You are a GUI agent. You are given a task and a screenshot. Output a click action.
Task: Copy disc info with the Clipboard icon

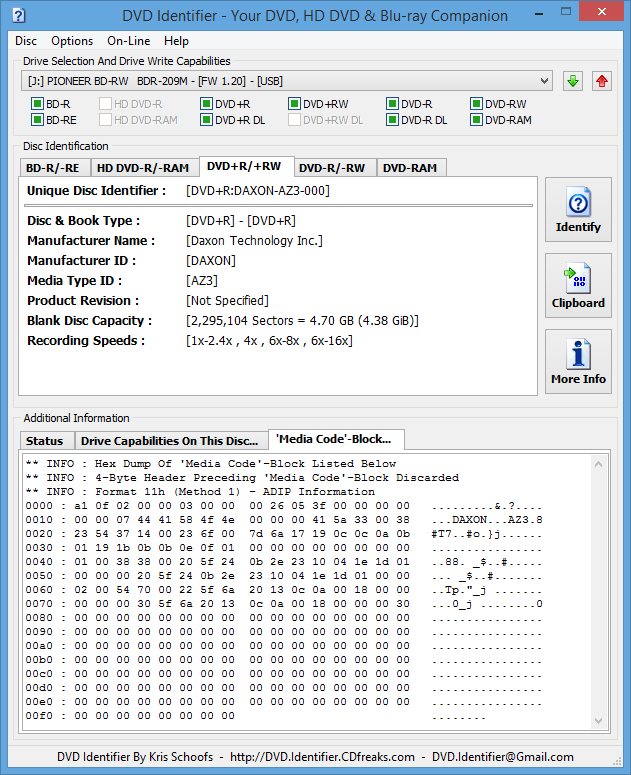578,278
